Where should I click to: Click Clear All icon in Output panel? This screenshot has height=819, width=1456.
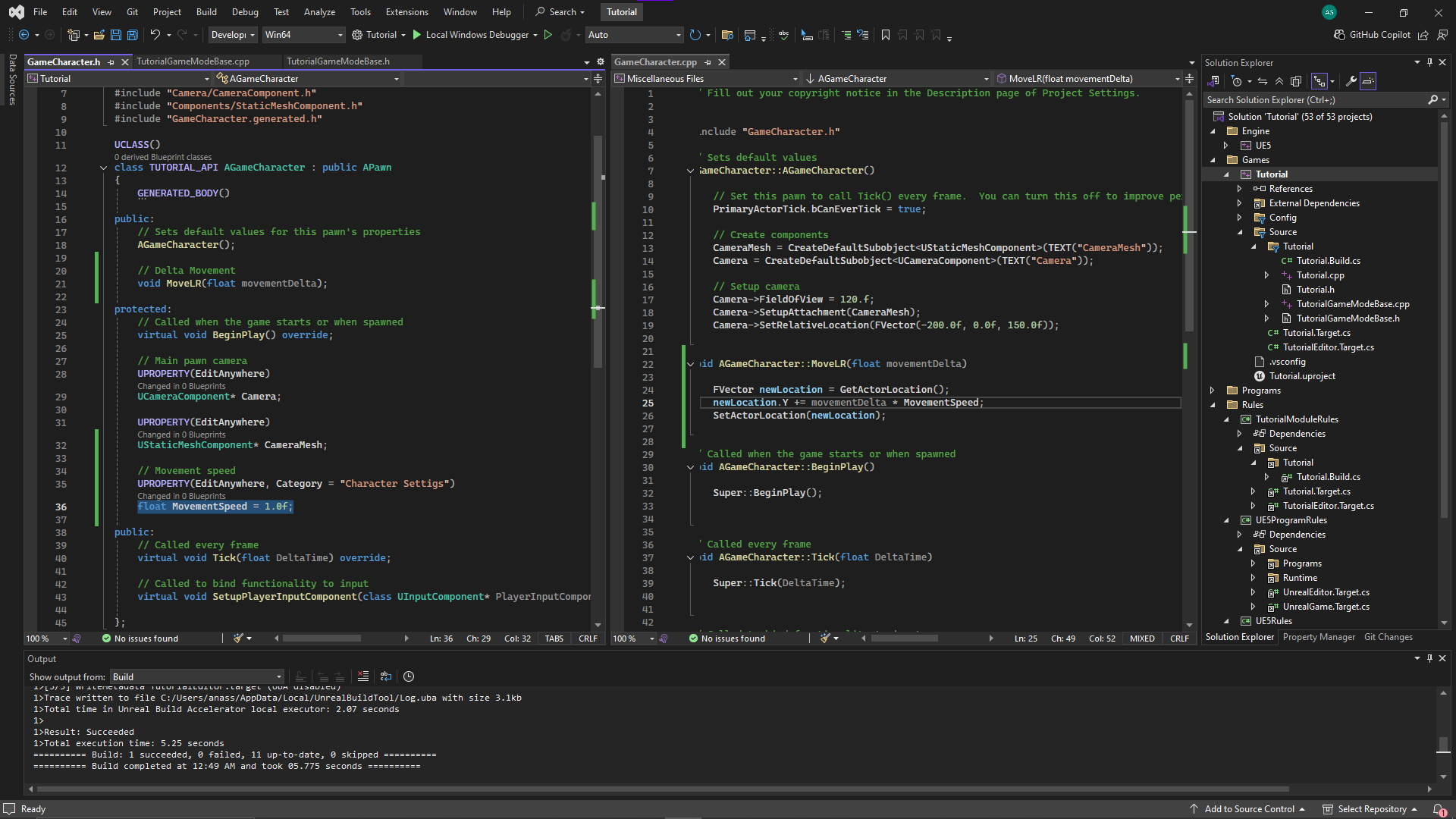coord(363,676)
